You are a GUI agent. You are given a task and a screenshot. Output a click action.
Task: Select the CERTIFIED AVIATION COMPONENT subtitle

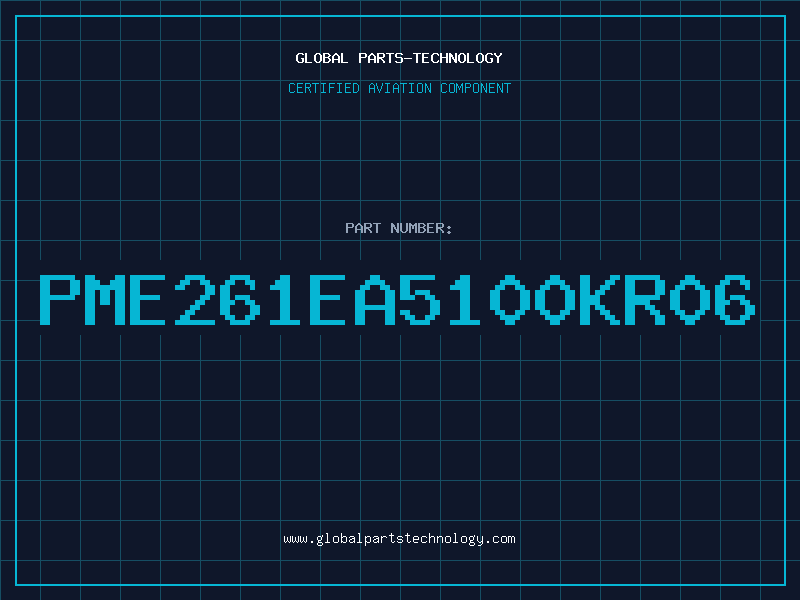pyautogui.click(x=399, y=88)
